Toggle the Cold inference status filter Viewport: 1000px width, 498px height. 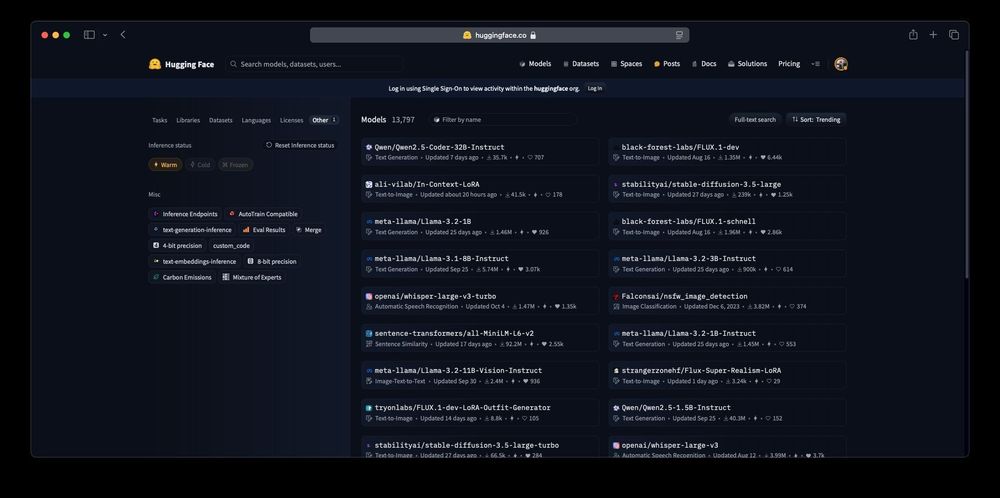(x=200, y=165)
